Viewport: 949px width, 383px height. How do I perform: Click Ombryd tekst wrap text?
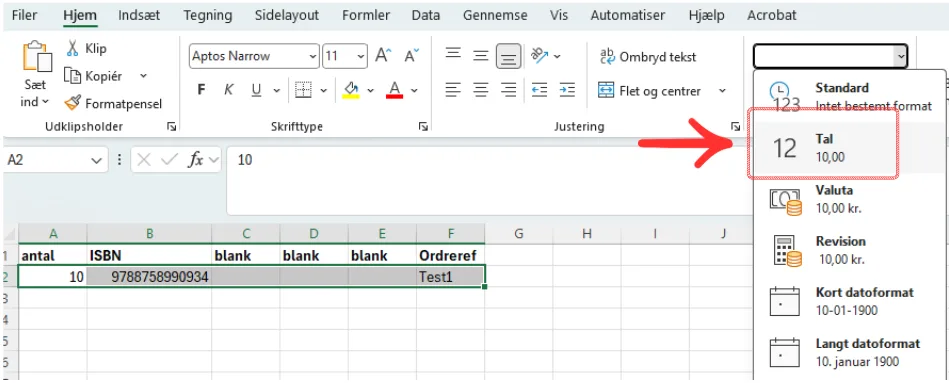[x=648, y=57]
